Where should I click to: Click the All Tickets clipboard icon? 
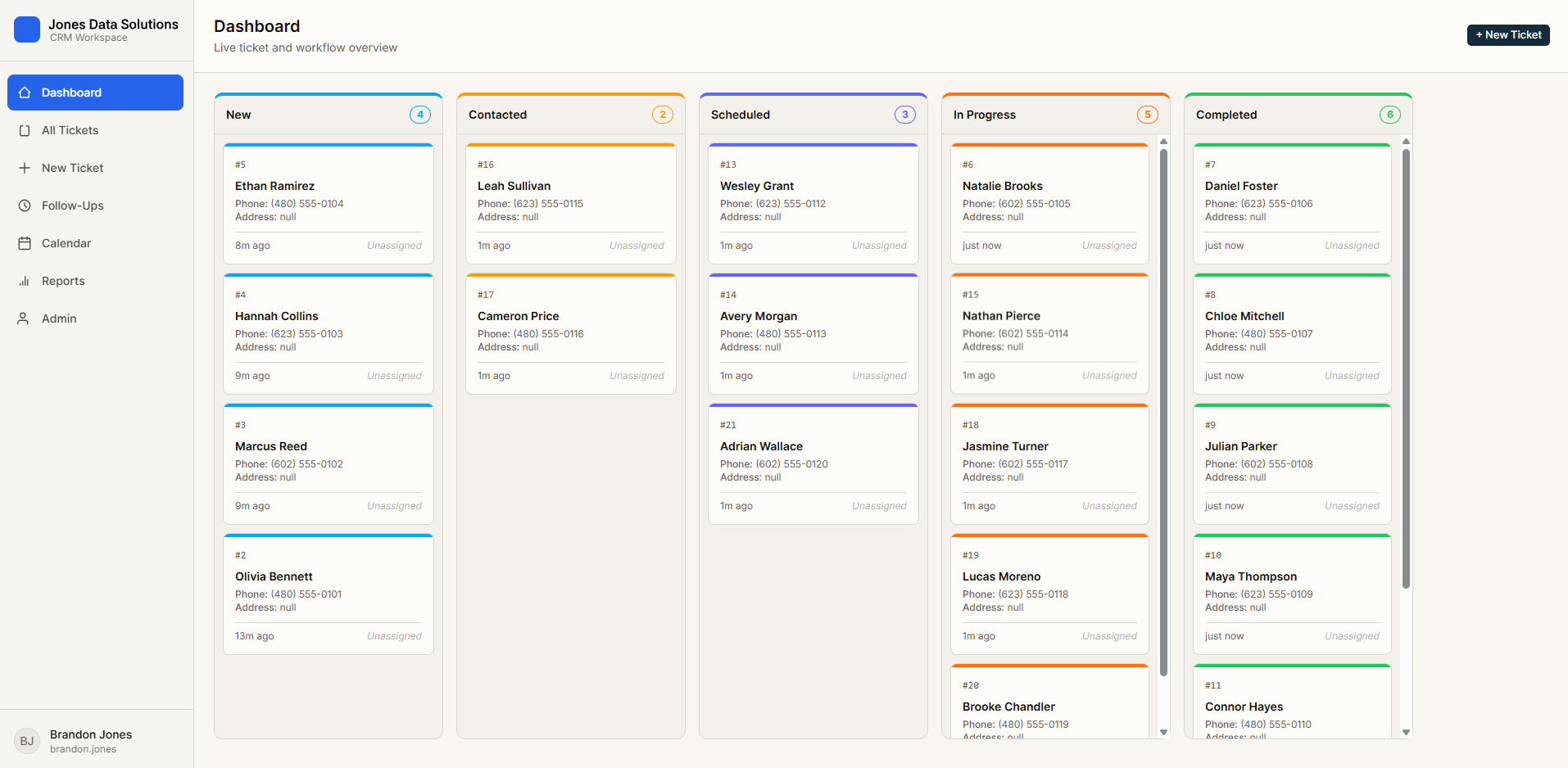[x=25, y=130]
